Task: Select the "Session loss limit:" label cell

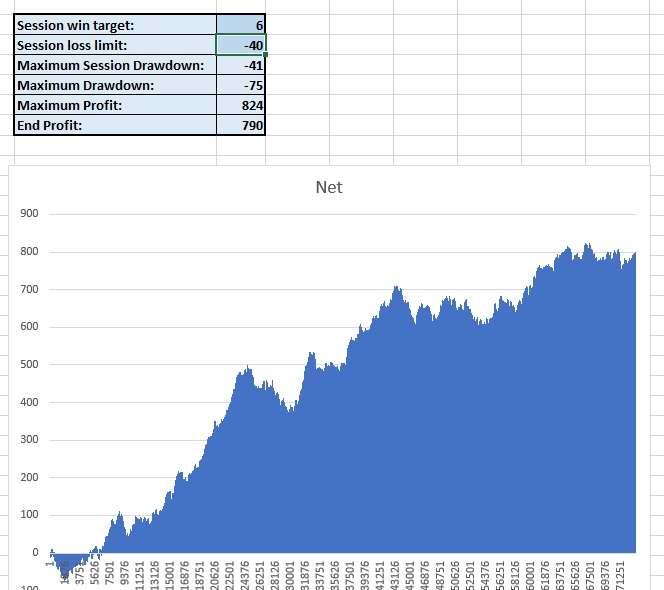Action: [115, 45]
